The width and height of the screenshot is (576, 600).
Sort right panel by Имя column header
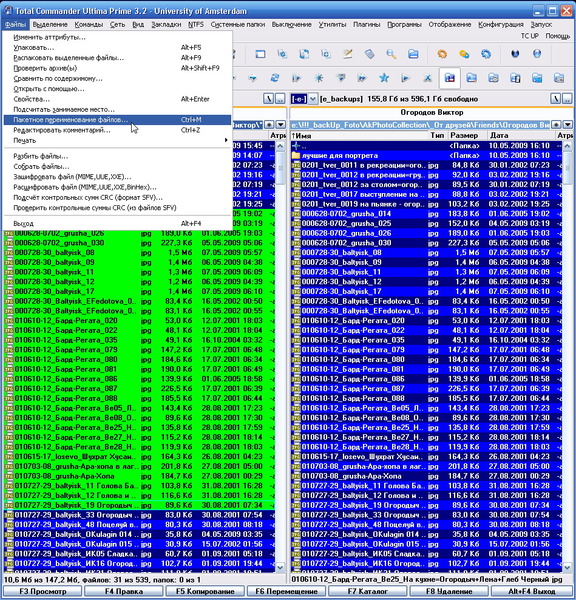359,135
